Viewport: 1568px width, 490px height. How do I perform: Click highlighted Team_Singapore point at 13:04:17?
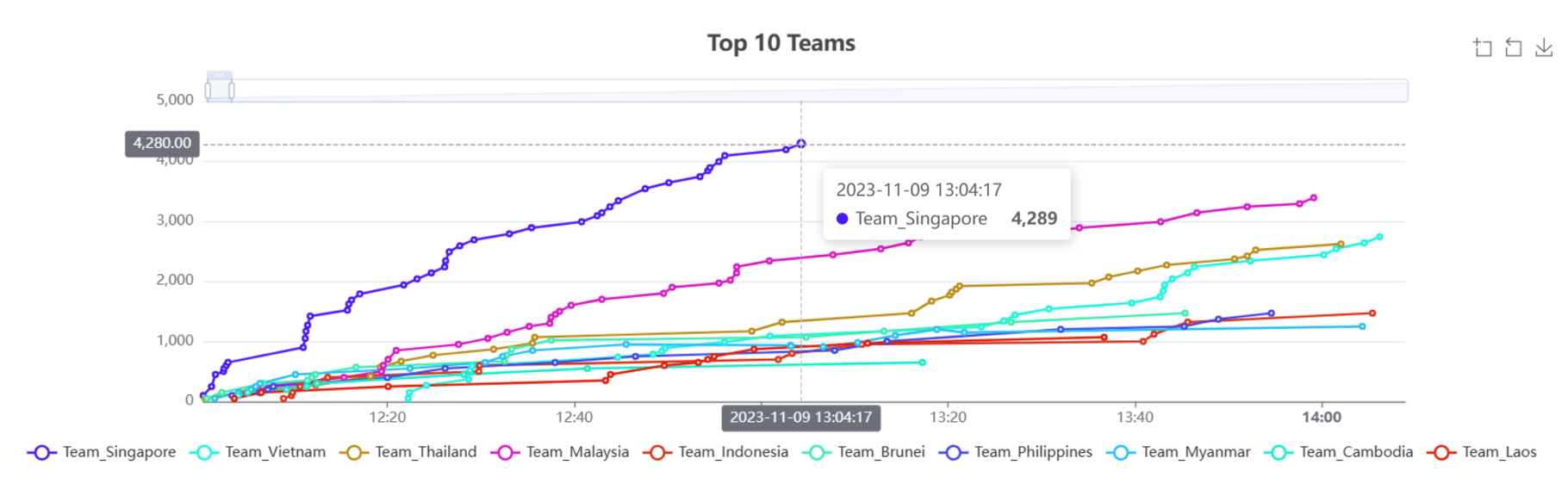801,144
